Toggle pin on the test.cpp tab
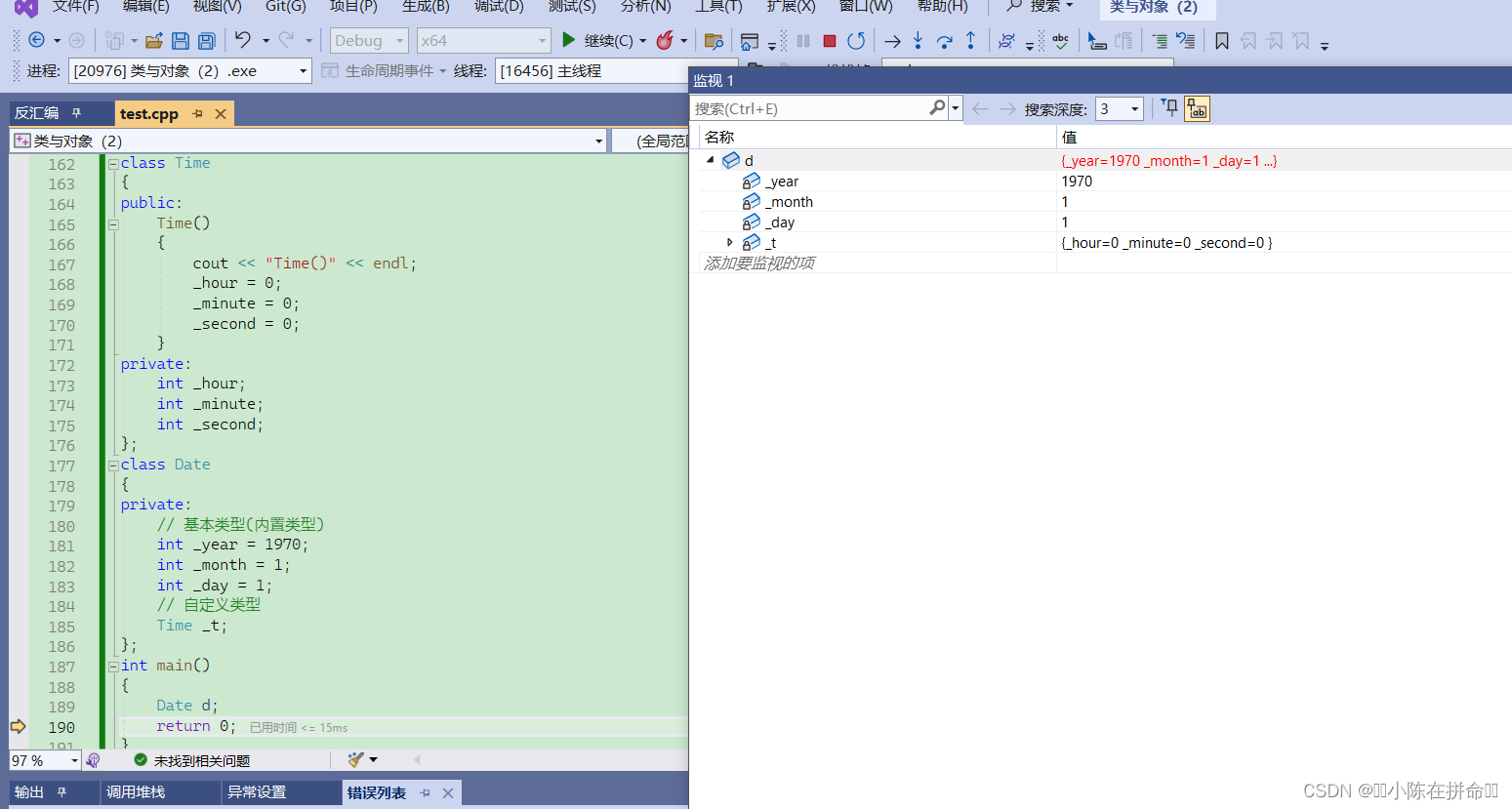 [x=198, y=113]
